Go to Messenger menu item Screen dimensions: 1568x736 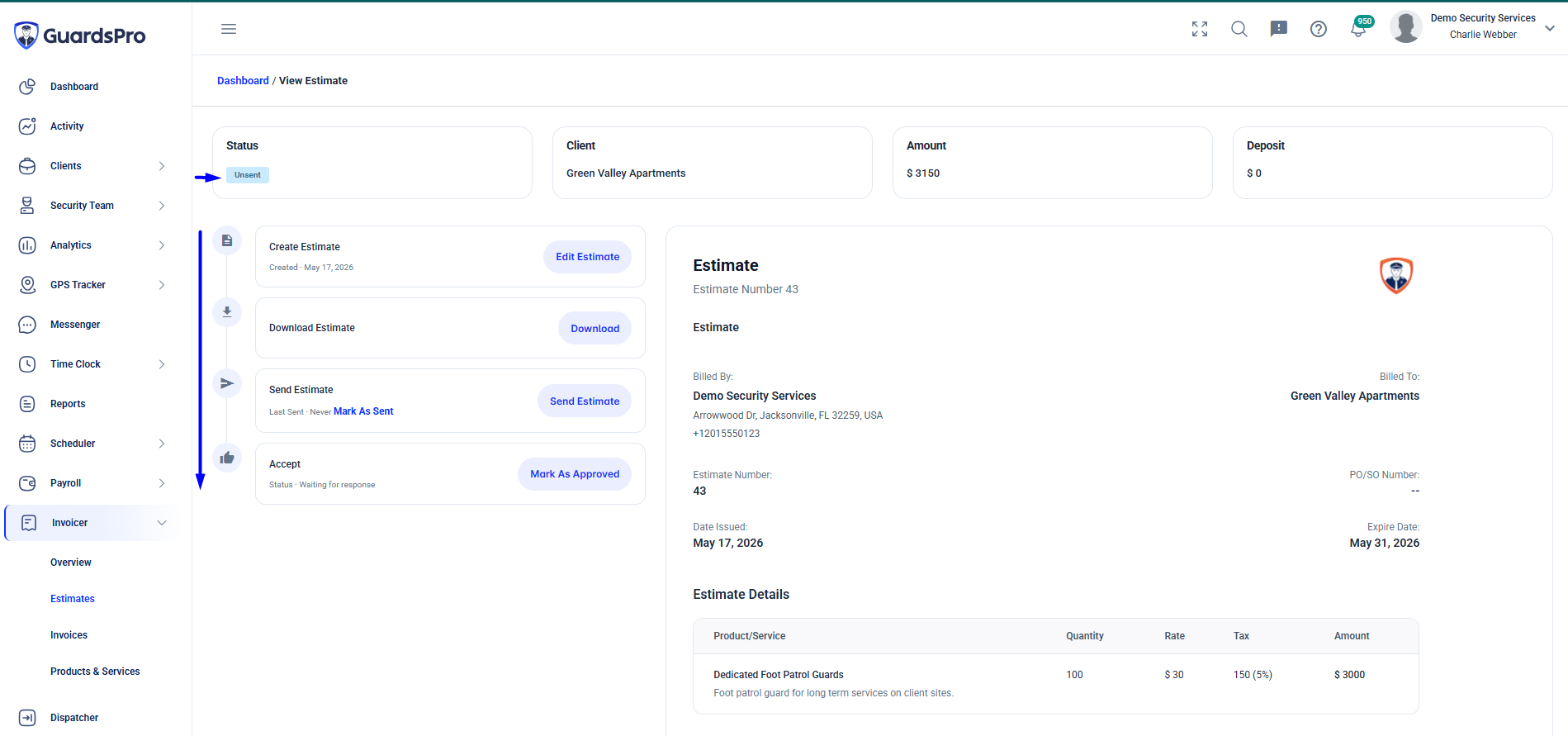coord(75,325)
